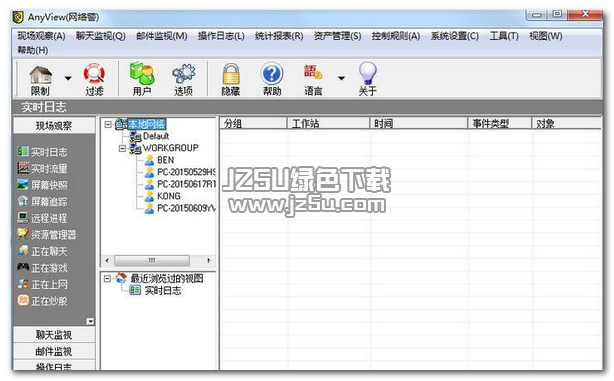Open the dropdown arrow next to 限制
Image resolution: width=614 pixels, height=381 pixels.
click(68, 78)
